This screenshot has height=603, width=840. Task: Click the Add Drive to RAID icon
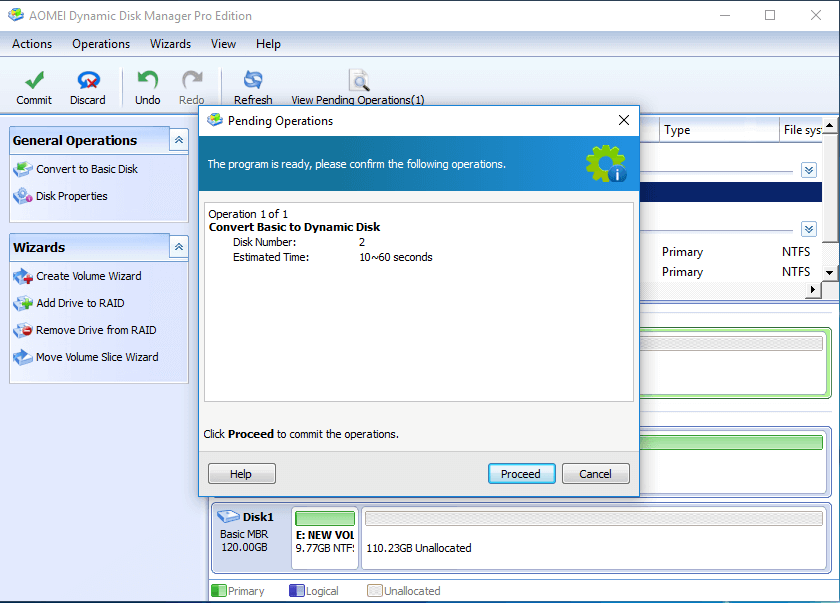coord(23,303)
